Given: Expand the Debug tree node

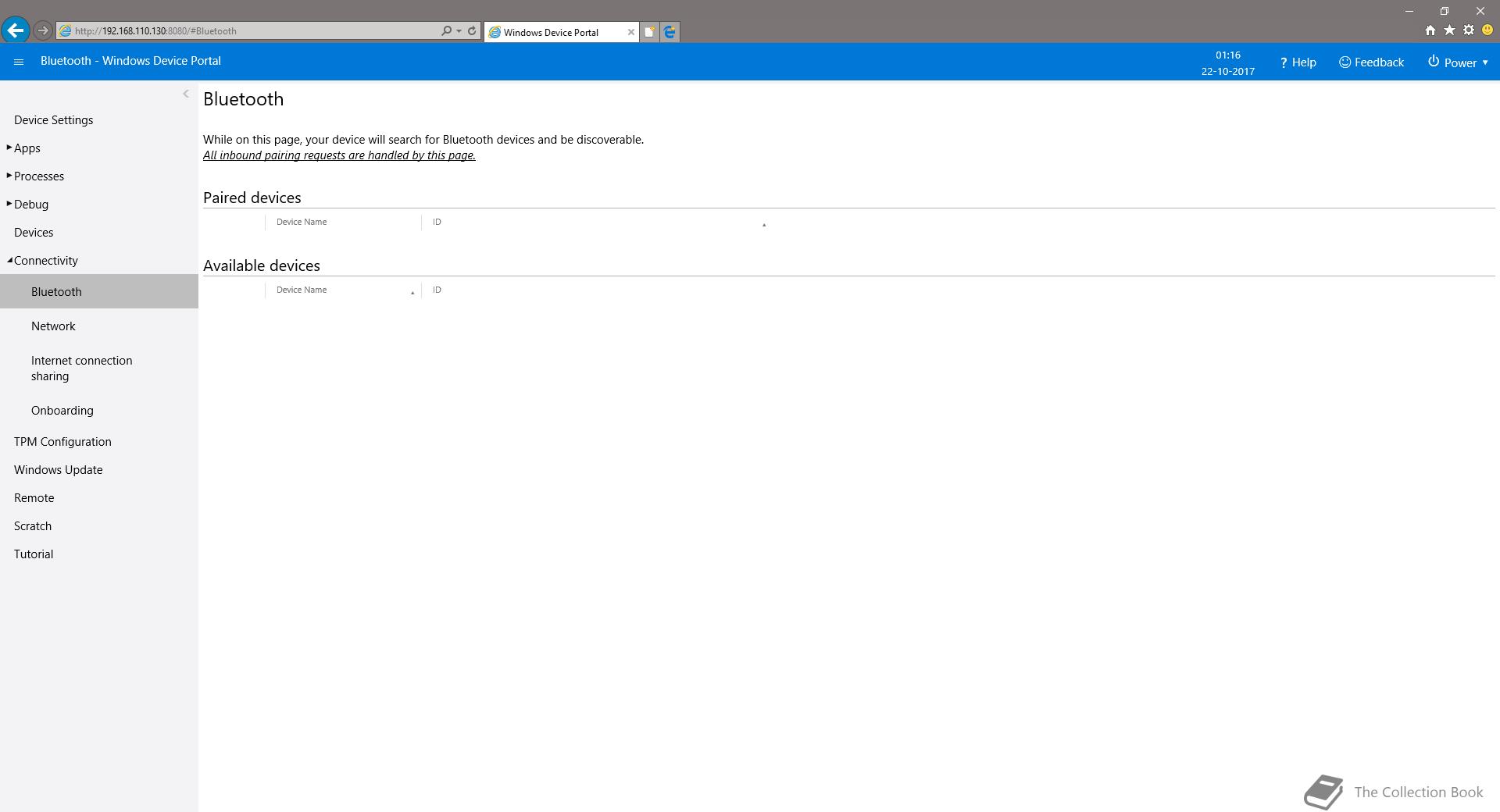Looking at the screenshot, I should [x=9, y=204].
